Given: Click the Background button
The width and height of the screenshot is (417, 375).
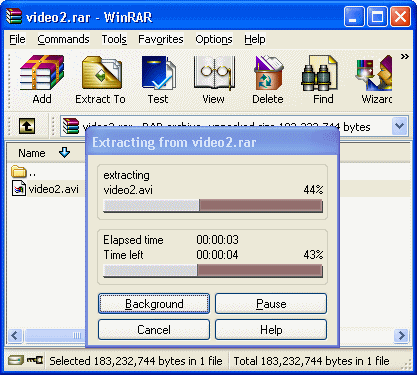Looking at the screenshot, I should coord(154,304).
